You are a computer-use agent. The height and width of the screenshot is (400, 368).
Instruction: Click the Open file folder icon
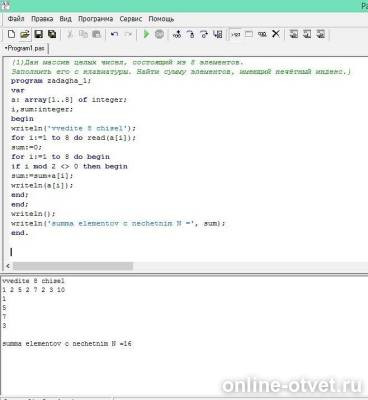25,34
